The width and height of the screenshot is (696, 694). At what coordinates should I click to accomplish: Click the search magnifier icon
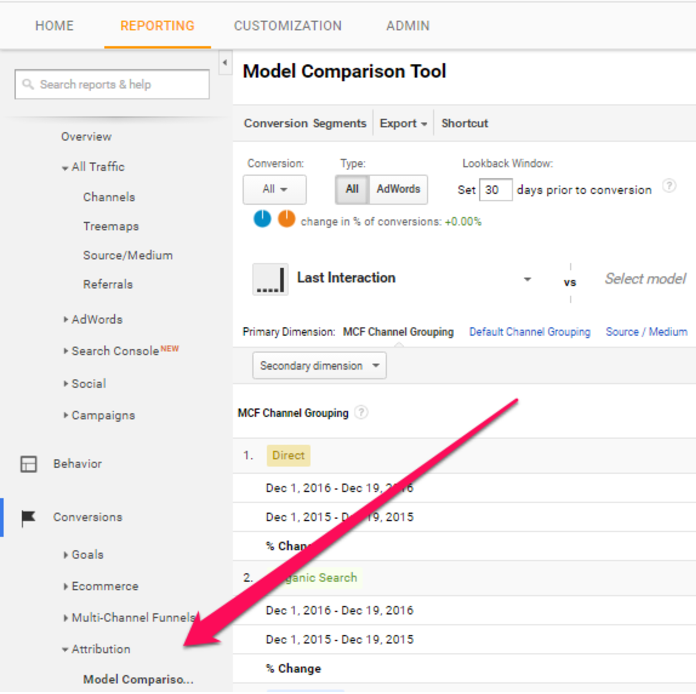click(x=28, y=84)
